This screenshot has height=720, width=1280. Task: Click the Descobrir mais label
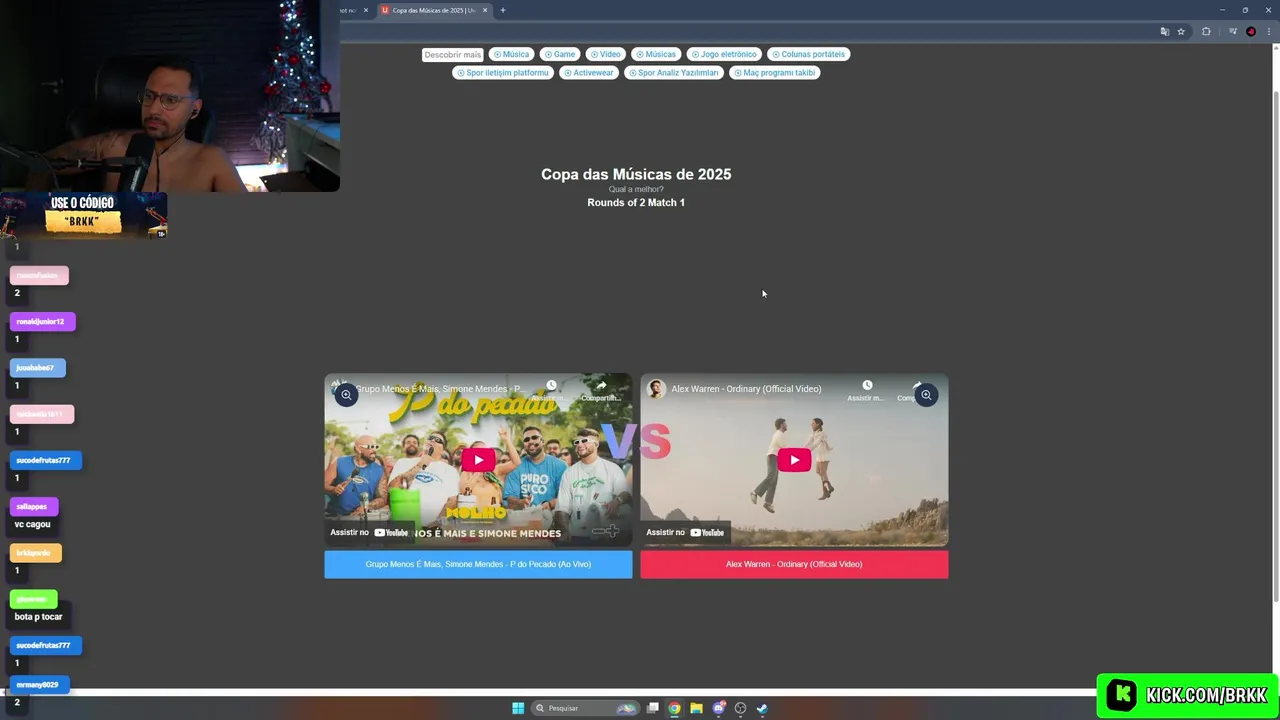(x=452, y=54)
